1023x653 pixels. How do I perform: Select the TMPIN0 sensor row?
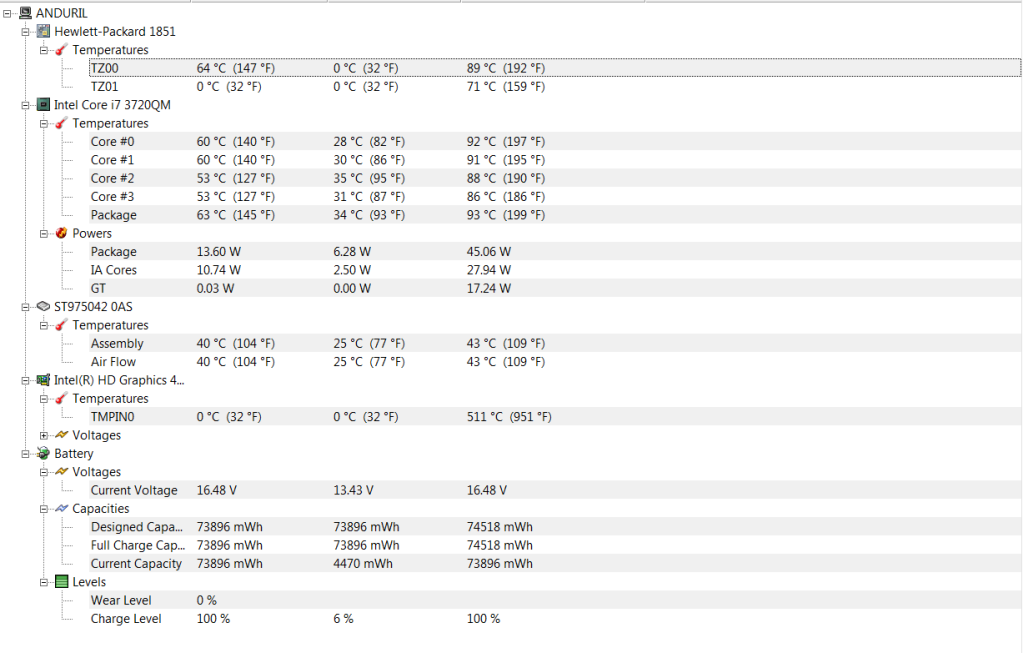(x=112, y=417)
